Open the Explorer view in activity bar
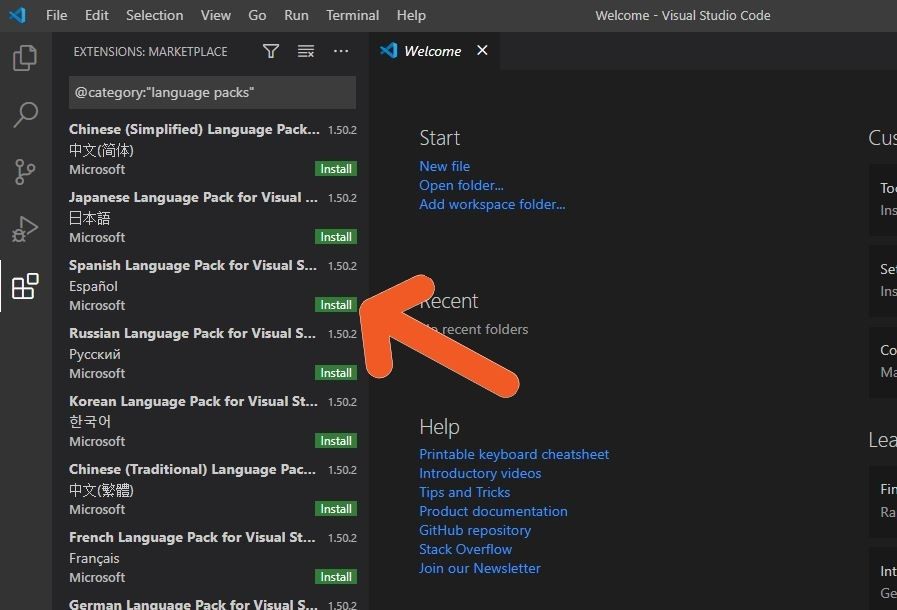897x610 pixels. (25, 58)
